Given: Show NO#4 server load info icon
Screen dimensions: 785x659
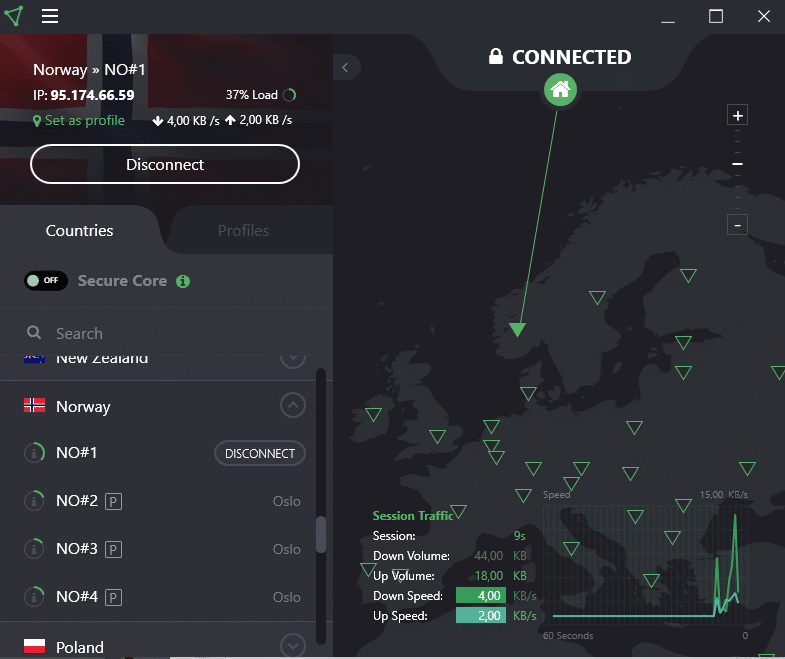Looking at the screenshot, I should 35,597.
